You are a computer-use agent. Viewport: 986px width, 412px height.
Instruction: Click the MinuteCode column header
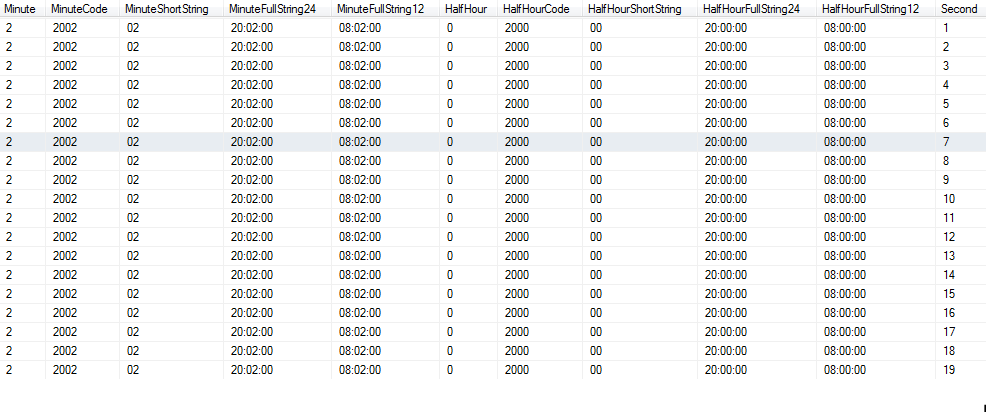(x=78, y=9)
